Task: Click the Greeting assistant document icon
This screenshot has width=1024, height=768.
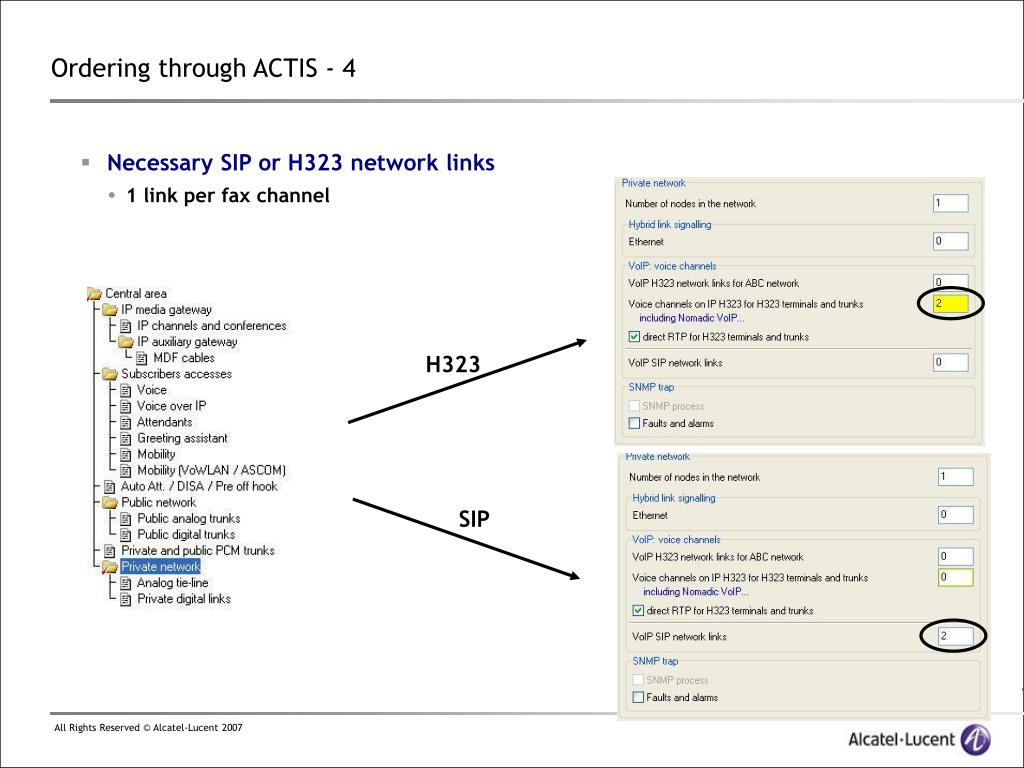Action: (x=126, y=439)
